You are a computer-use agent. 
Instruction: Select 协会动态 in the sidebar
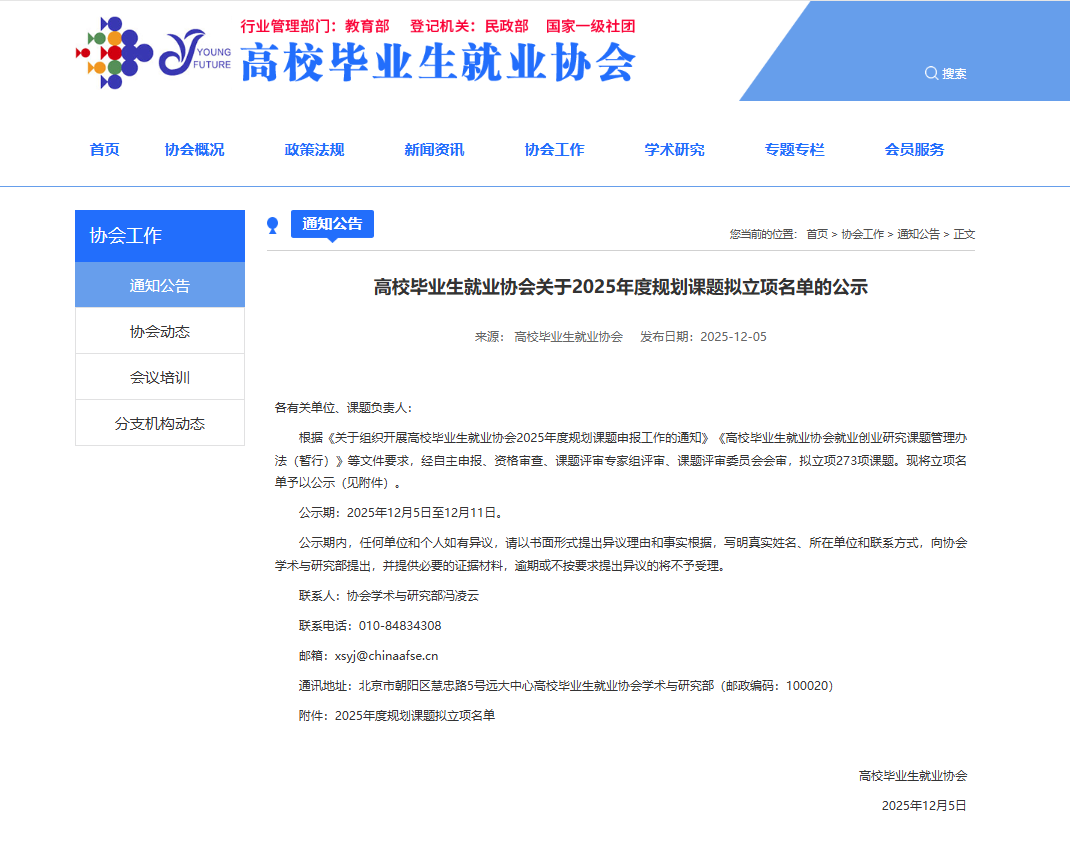tap(160, 331)
